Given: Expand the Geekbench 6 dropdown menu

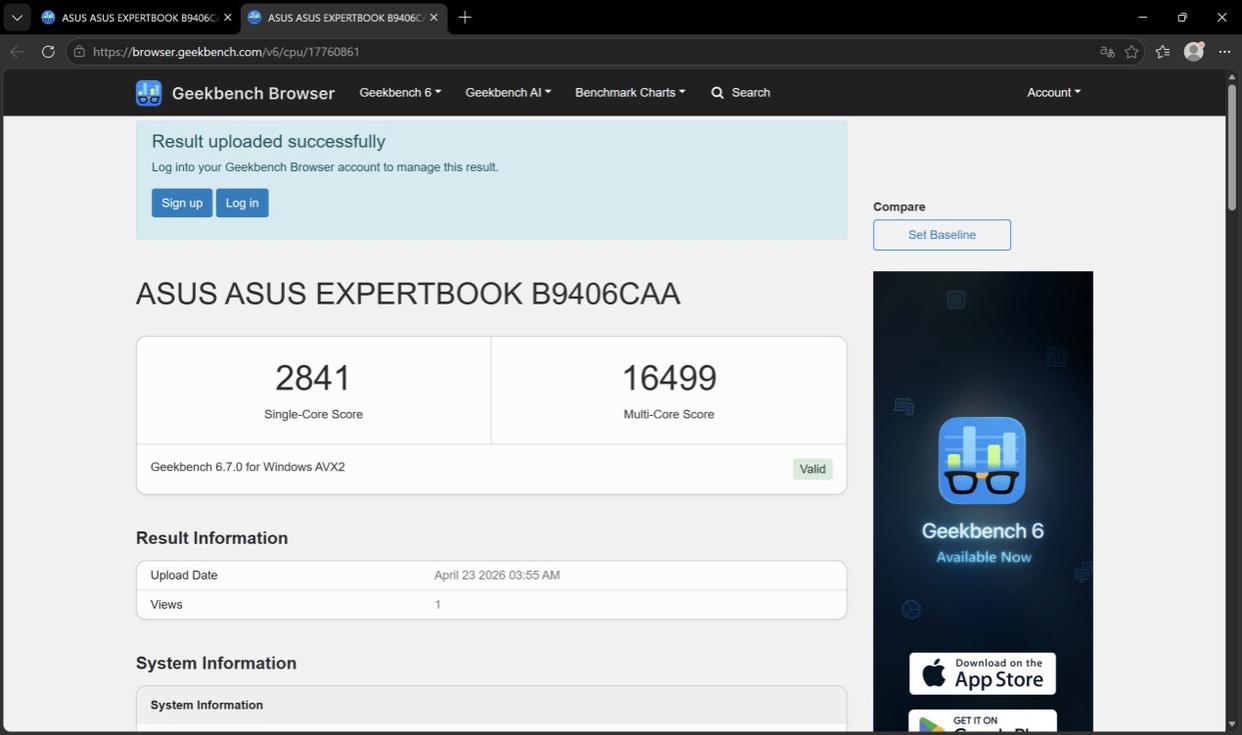Looking at the screenshot, I should pyautogui.click(x=400, y=93).
